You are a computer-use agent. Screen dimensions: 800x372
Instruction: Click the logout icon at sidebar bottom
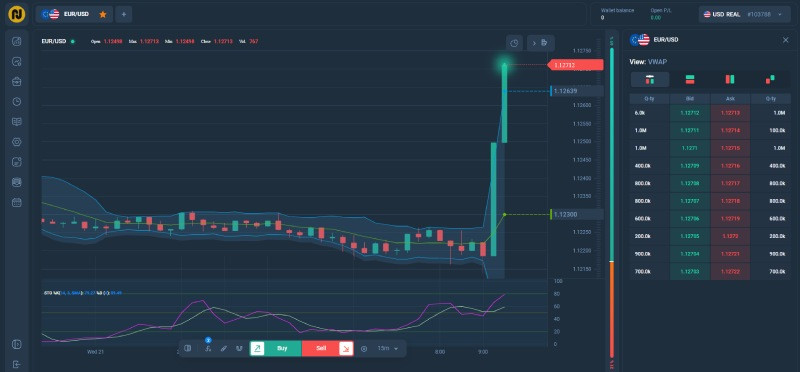[x=17, y=364]
